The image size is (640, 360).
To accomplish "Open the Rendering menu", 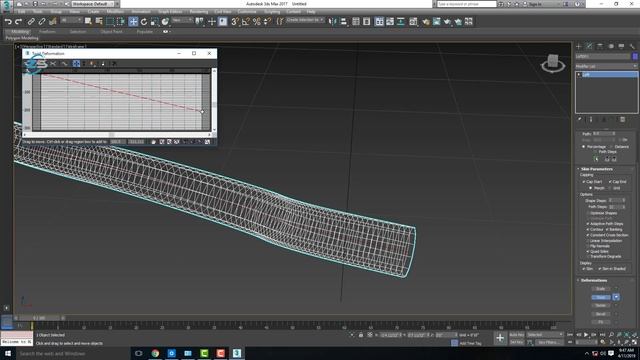I will [x=199, y=12].
